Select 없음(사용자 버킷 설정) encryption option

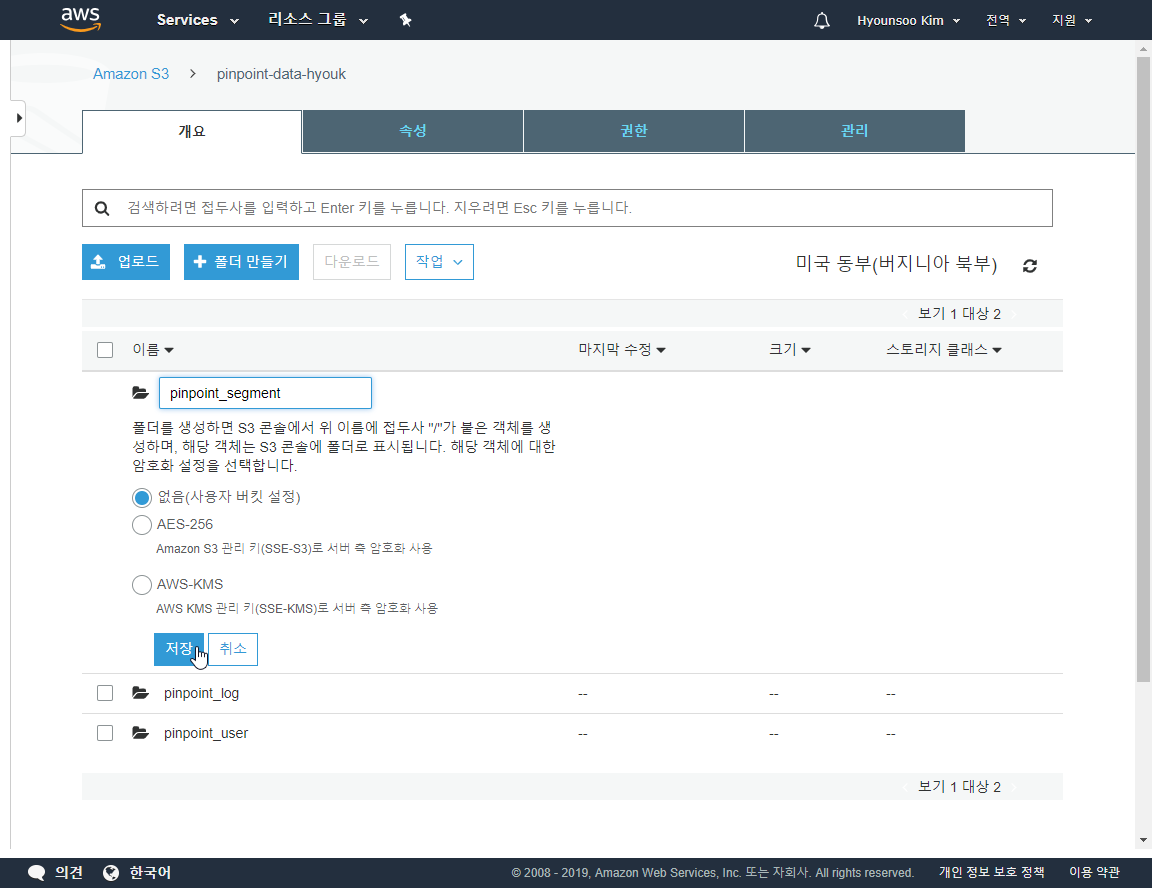pyautogui.click(x=142, y=497)
